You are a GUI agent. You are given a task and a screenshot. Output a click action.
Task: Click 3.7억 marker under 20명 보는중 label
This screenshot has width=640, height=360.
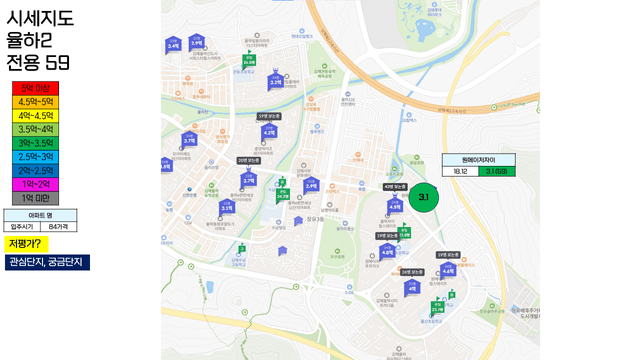[249, 178]
